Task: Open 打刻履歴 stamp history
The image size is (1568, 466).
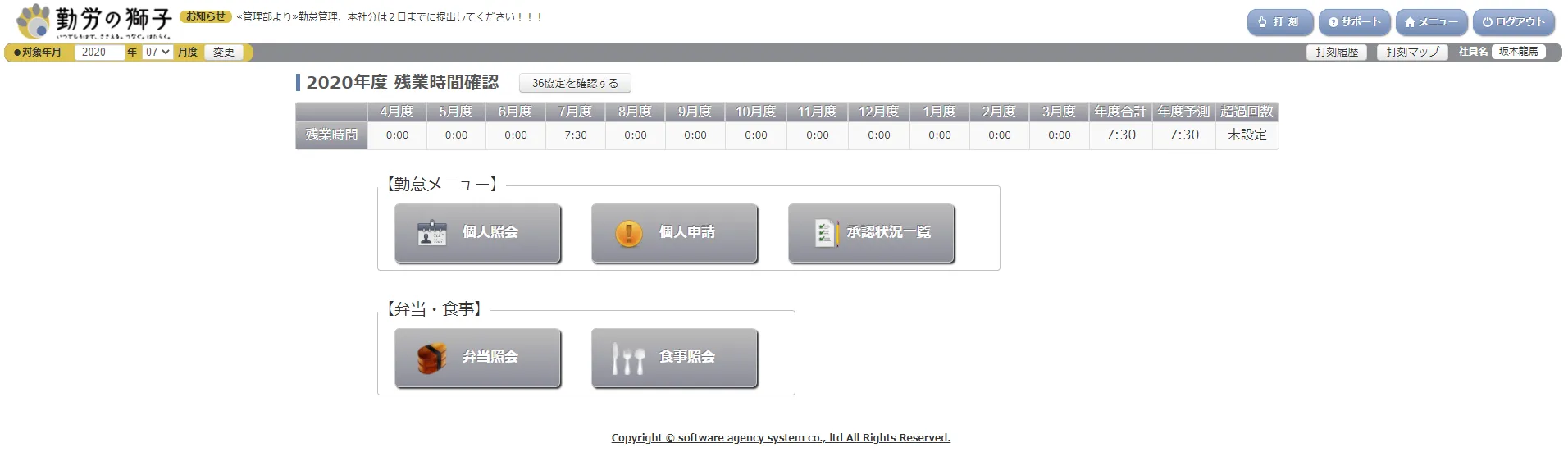Action: pos(1336,53)
